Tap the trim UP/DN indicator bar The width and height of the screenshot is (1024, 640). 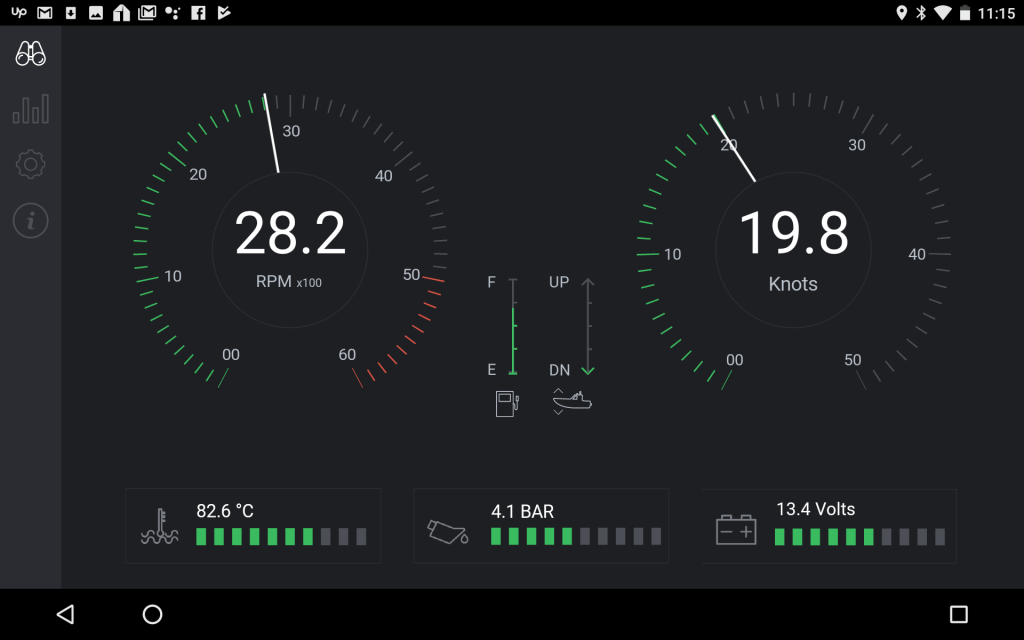(x=588, y=326)
